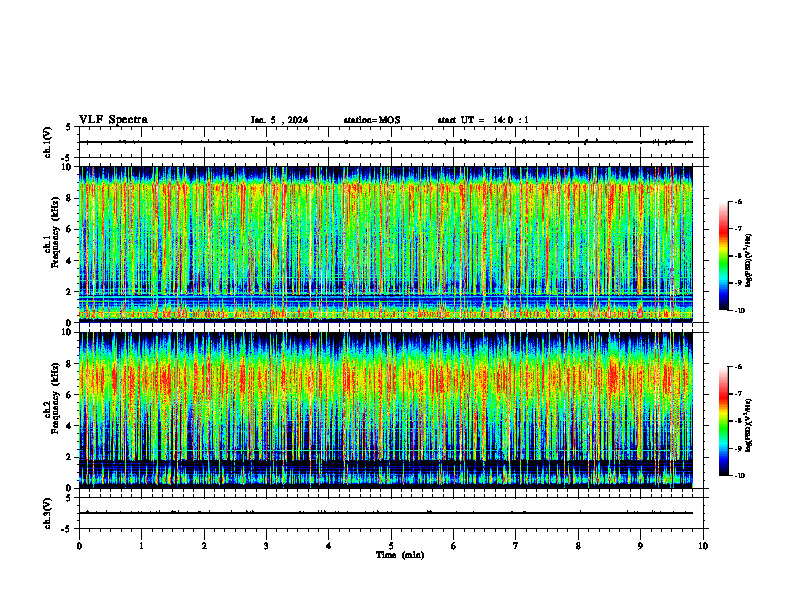Click the "0" tick on the time axis

[79, 546]
